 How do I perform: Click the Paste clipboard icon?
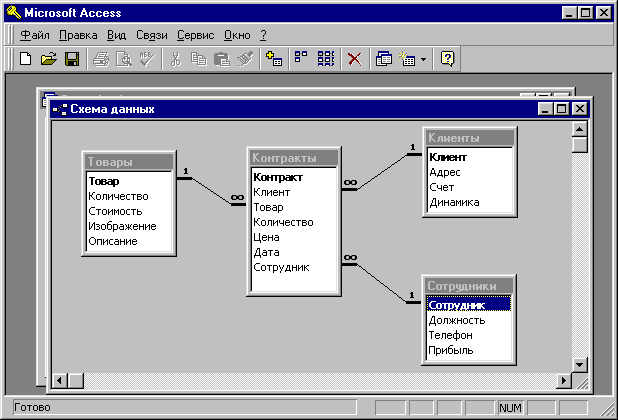(x=222, y=59)
